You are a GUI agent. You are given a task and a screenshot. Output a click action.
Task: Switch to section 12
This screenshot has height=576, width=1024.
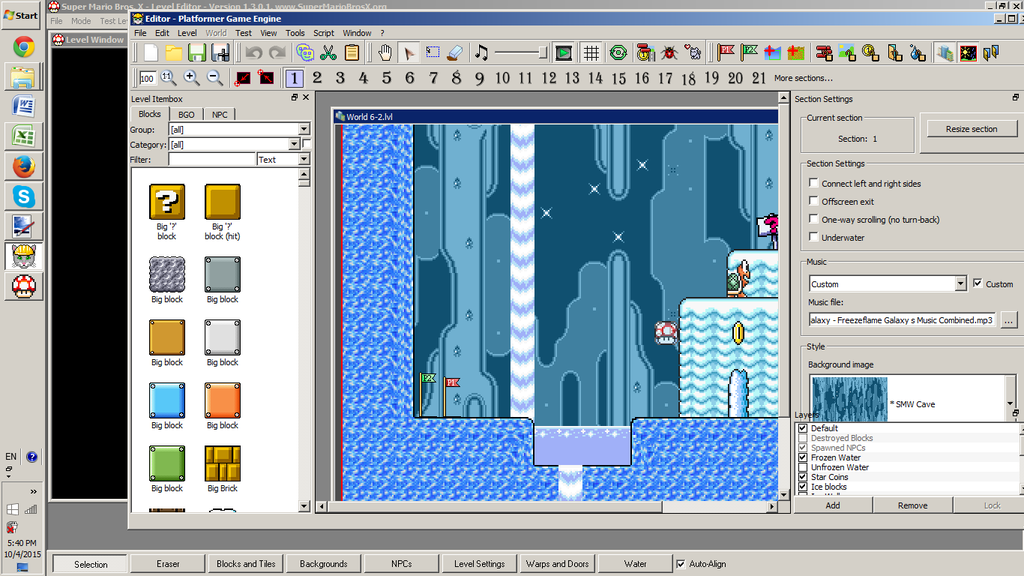pyautogui.click(x=549, y=78)
